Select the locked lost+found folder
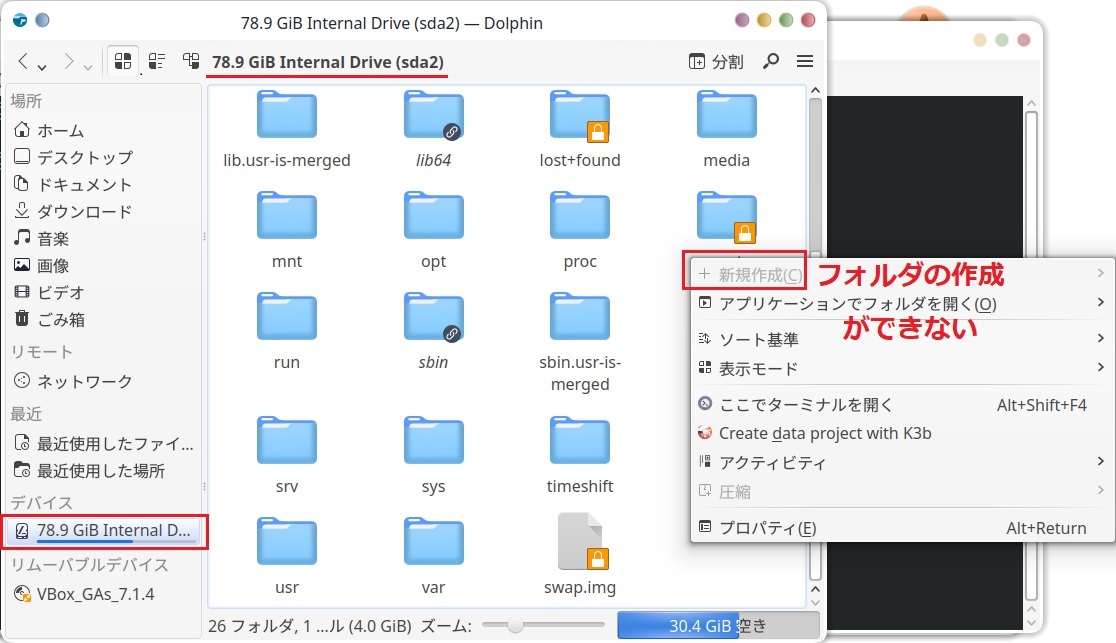The height and width of the screenshot is (643, 1116). tap(580, 129)
